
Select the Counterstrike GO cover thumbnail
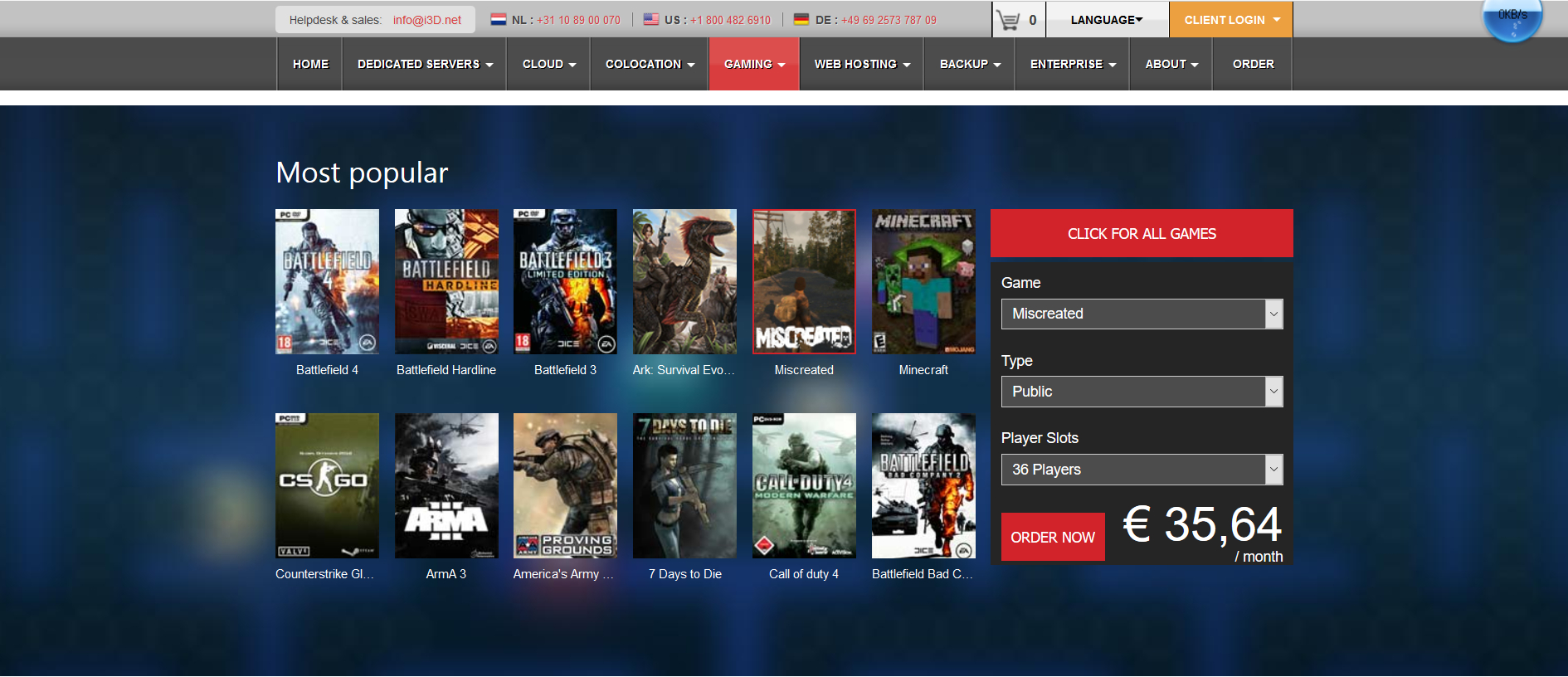pos(327,485)
